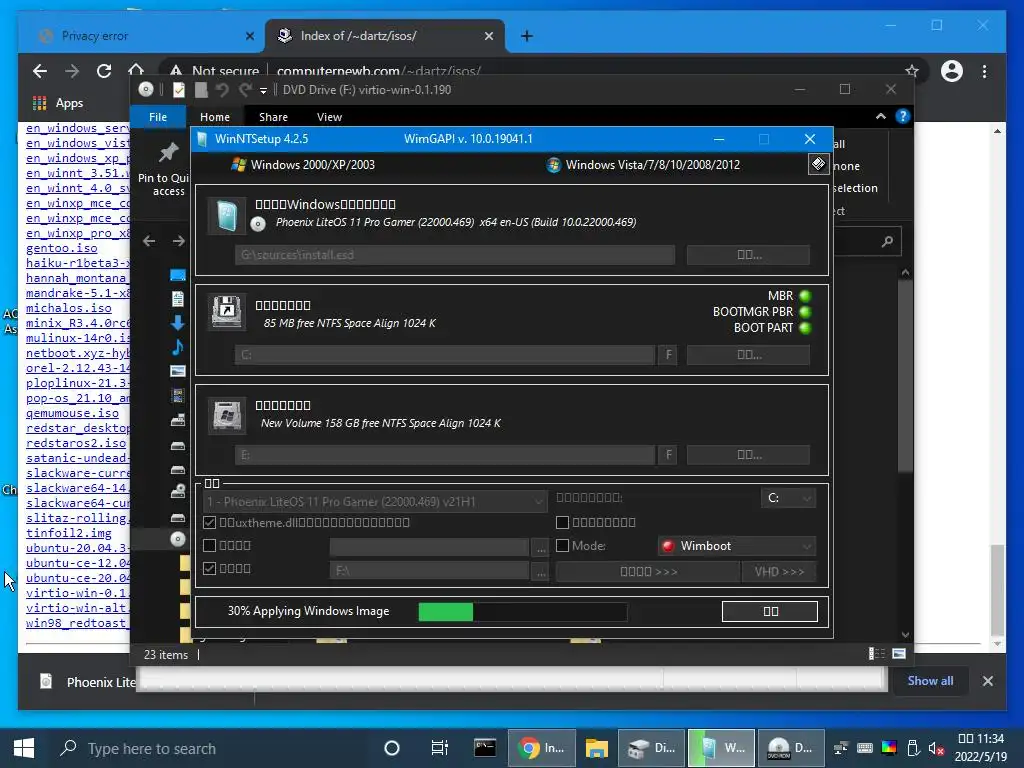Click the muted volume tray icon
Screen dimensions: 1024x768
pyautogui.click(x=936, y=748)
